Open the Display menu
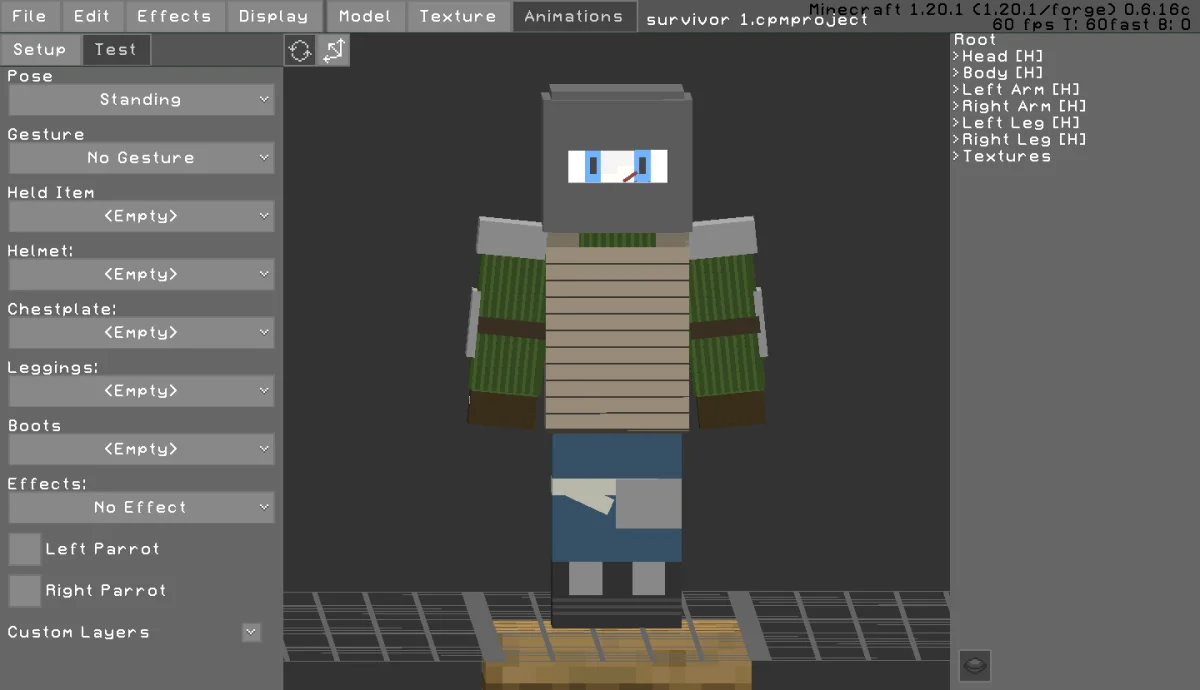Viewport: 1200px width, 690px height. tap(274, 16)
